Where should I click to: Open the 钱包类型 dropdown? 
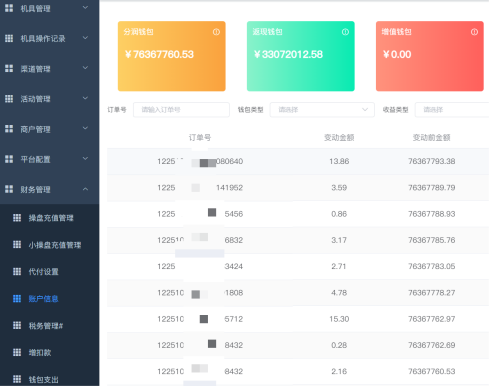click(322, 110)
